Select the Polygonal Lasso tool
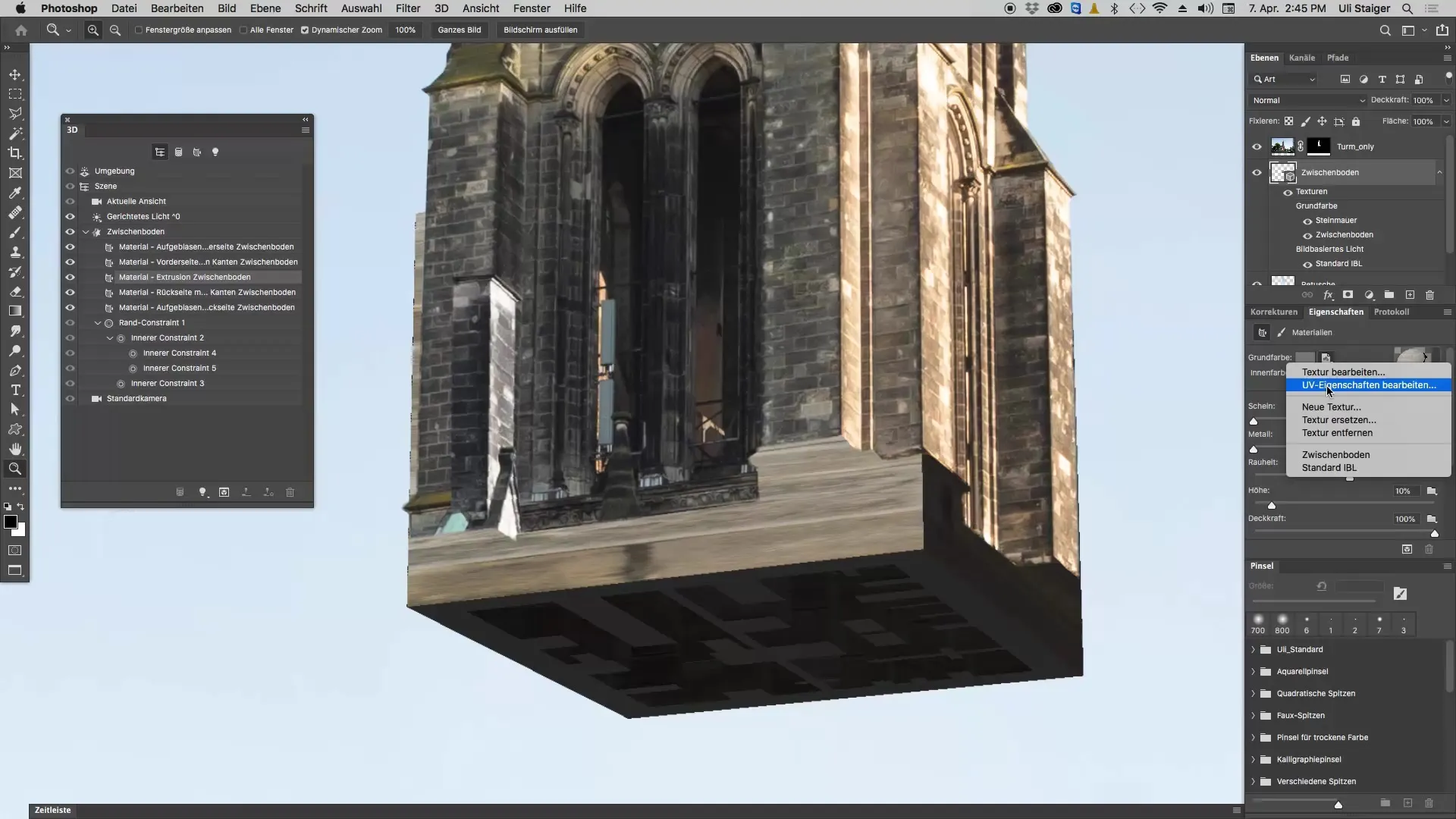The image size is (1456, 819). 15,114
